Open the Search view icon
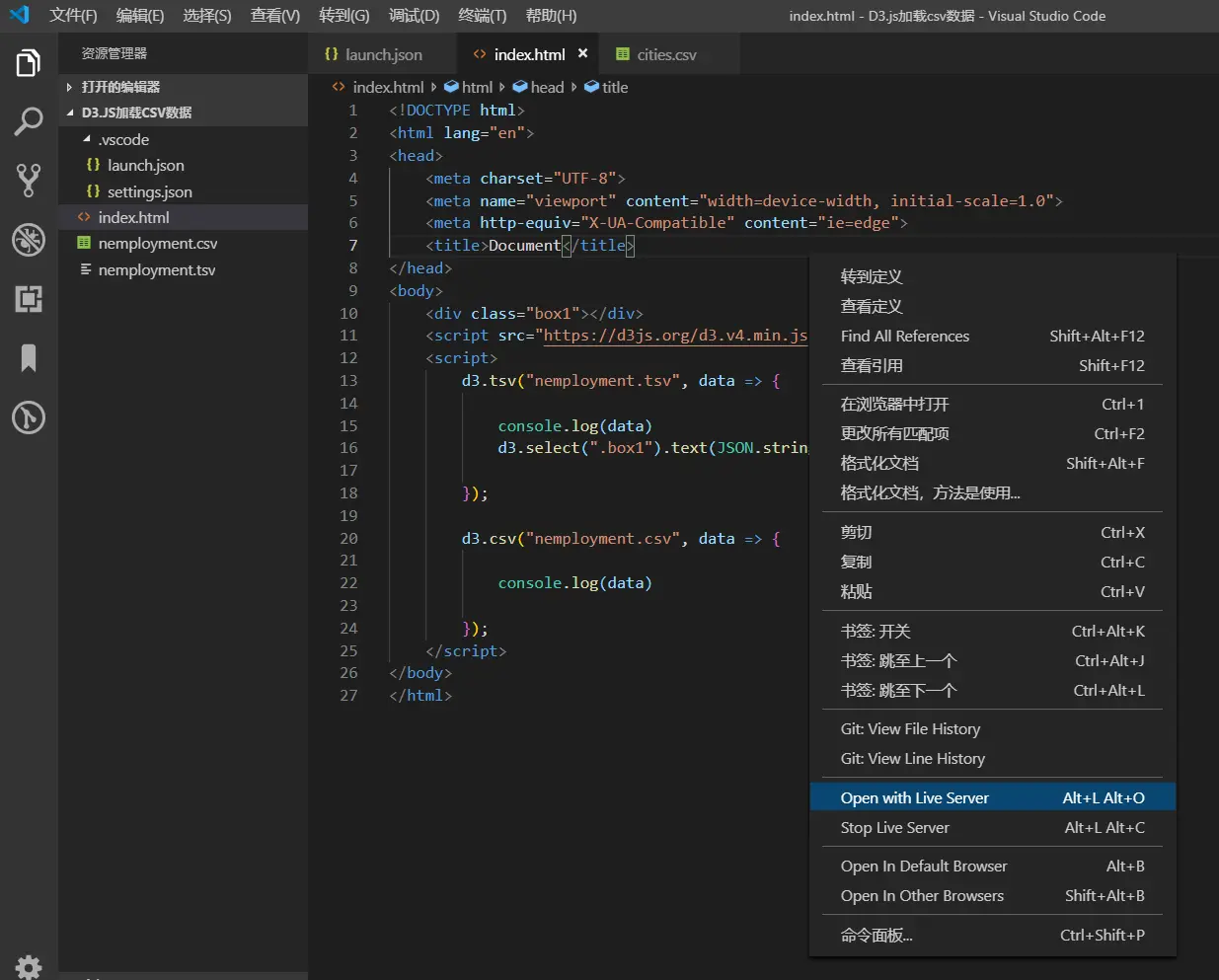The width and height of the screenshot is (1219, 980). (x=29, y=122)
